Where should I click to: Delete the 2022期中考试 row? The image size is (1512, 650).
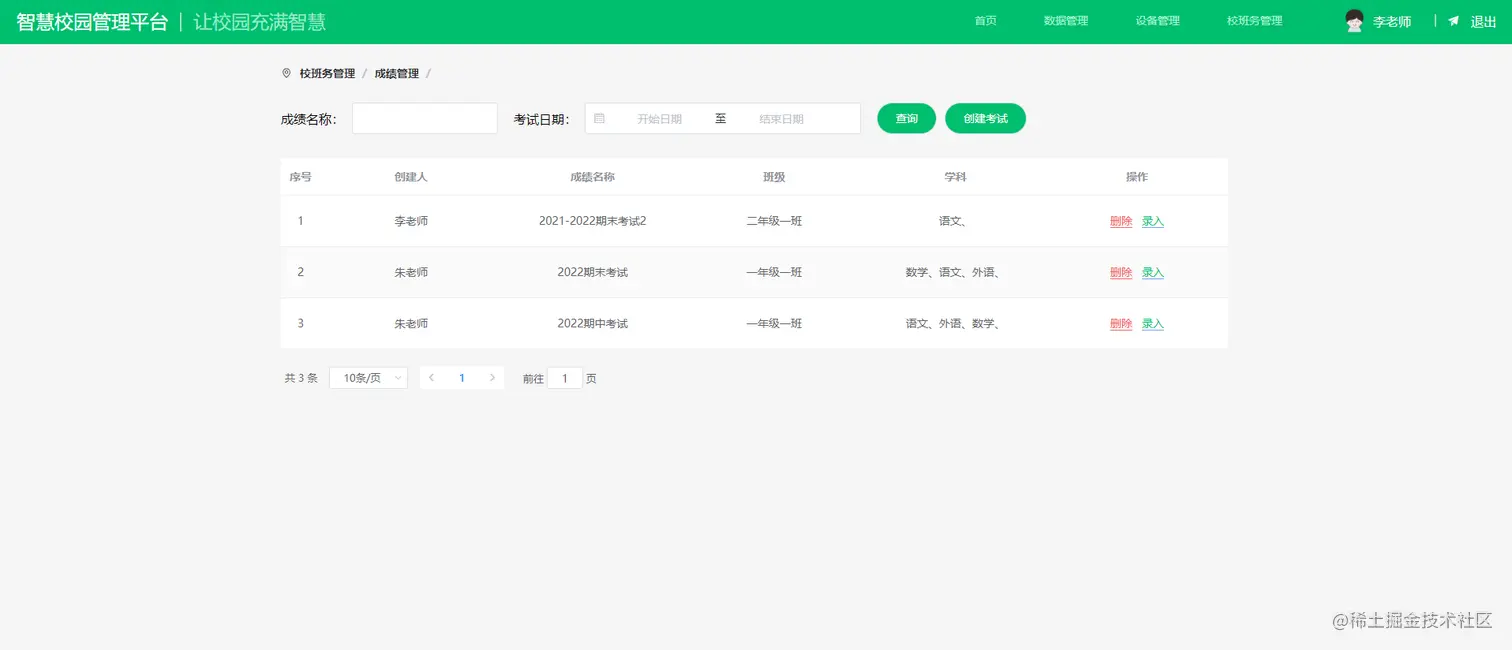pos(1121,323)
